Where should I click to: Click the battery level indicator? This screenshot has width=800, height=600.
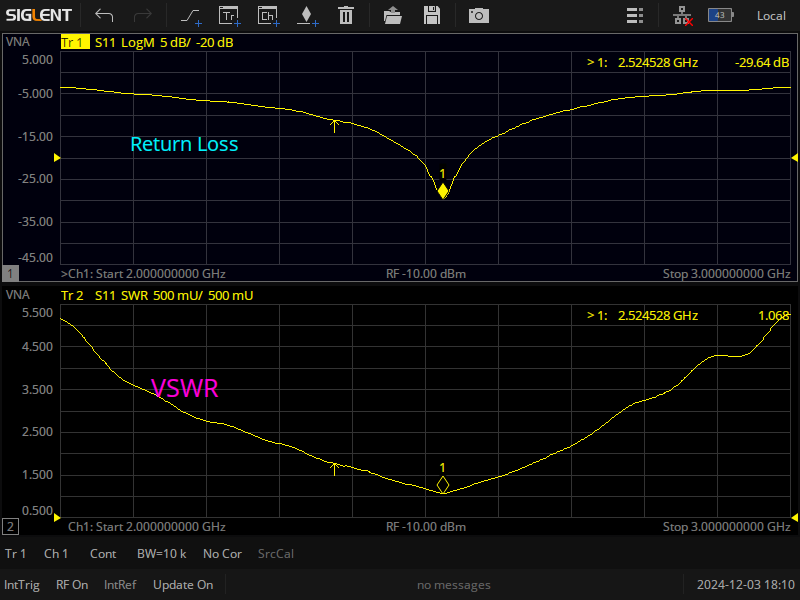720,15
